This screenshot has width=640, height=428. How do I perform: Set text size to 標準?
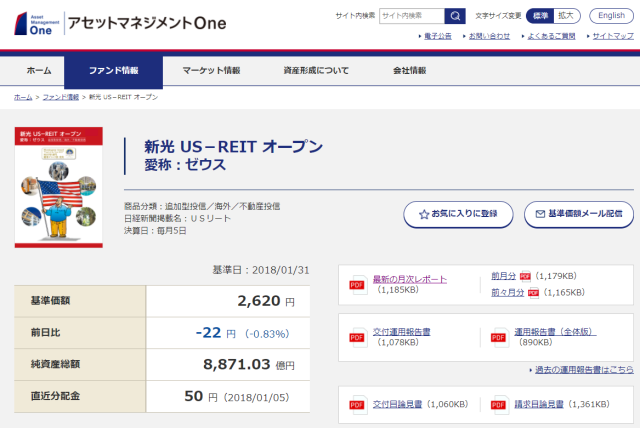(540, 16)
